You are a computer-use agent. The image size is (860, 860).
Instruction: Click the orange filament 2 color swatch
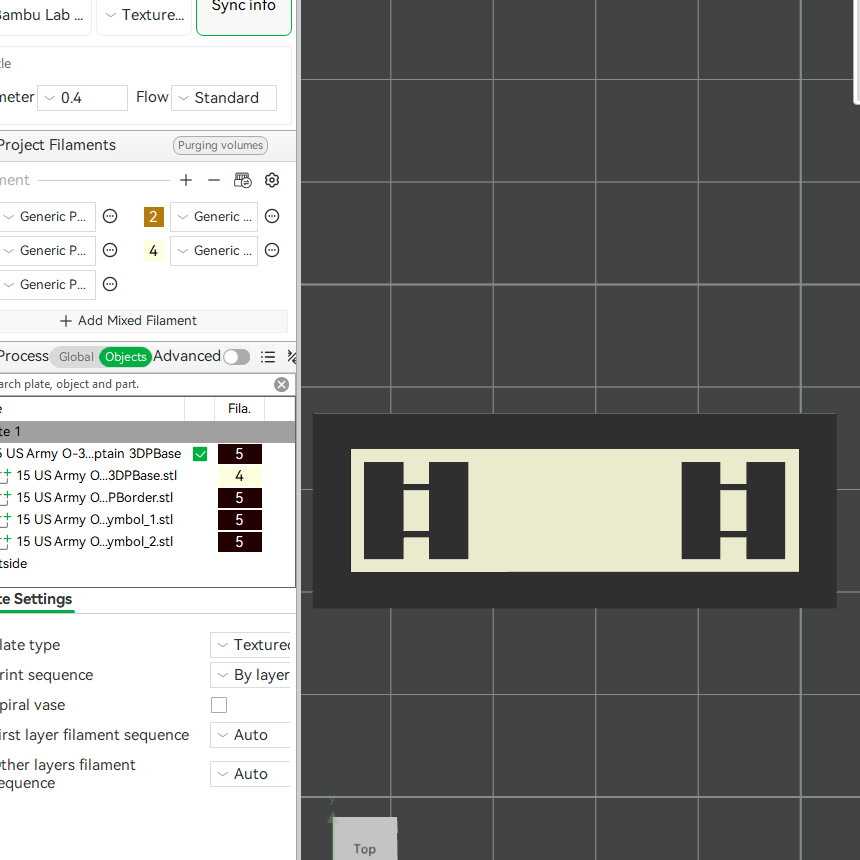(x=154, y=217)
